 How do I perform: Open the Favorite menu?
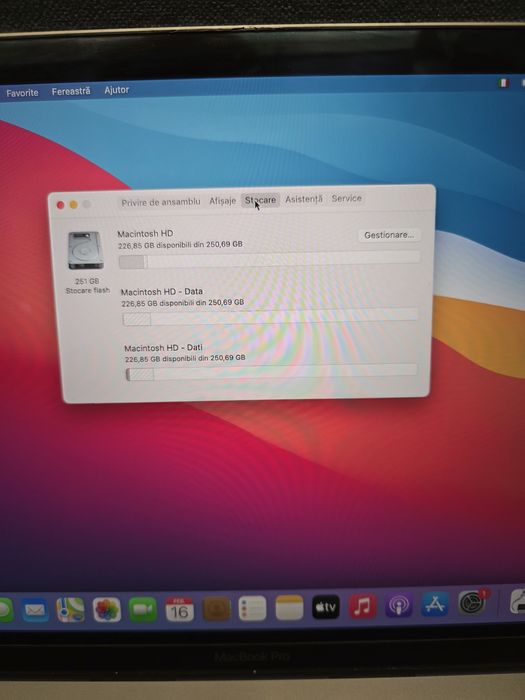click(x=22, y=93)
